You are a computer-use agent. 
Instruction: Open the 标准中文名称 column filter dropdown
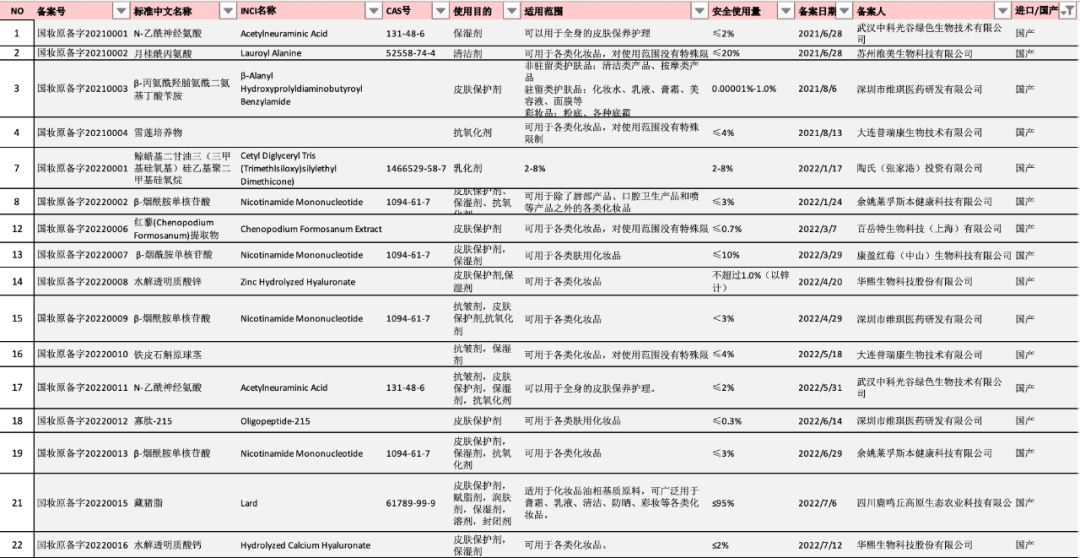point(229,10)
